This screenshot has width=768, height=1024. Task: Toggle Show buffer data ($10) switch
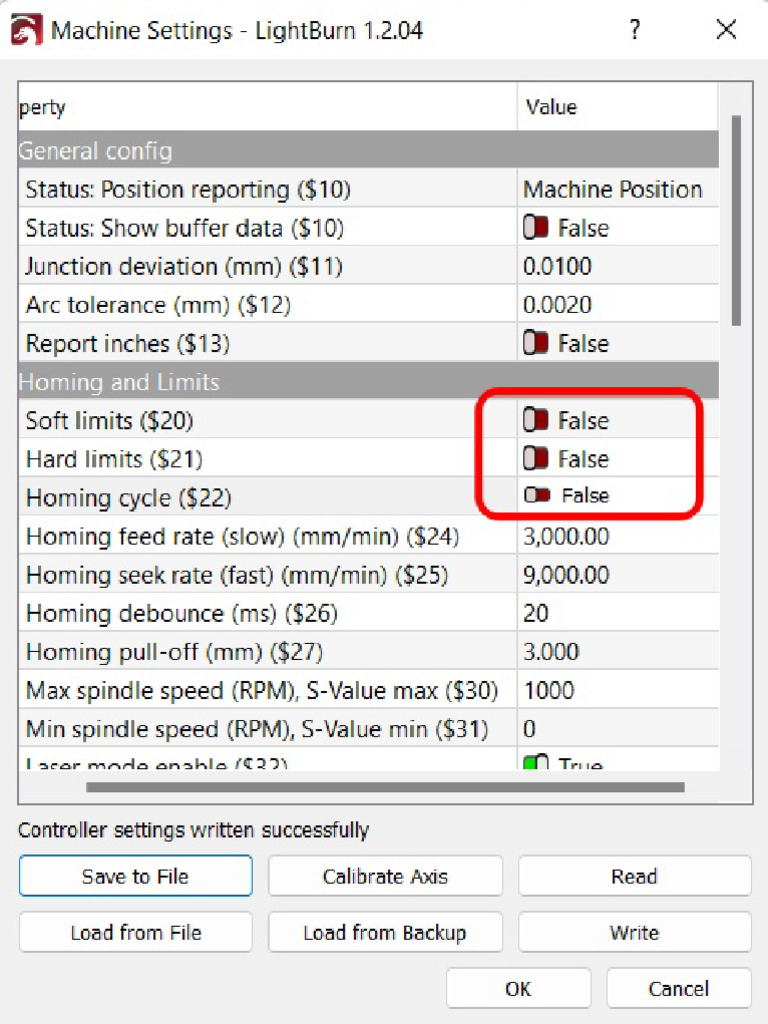(x=536, y=229)
